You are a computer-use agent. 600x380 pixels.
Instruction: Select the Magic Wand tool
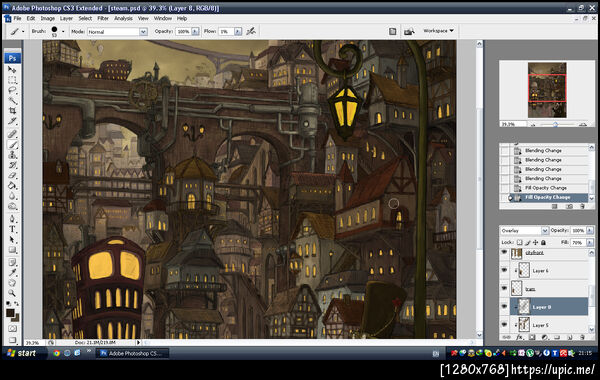pos(12,100)
